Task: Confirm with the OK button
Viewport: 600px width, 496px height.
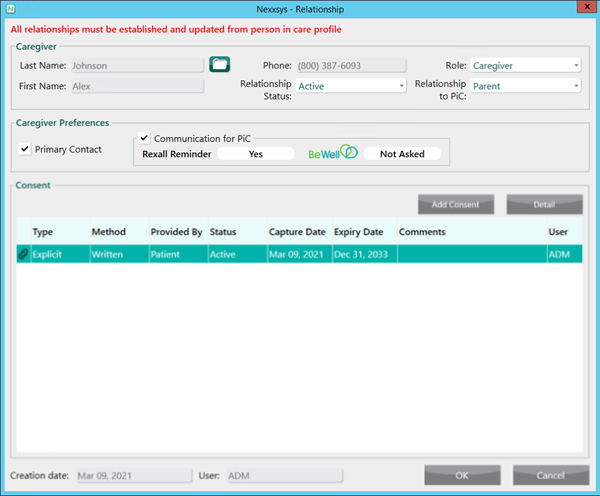Action: [462, 475]
